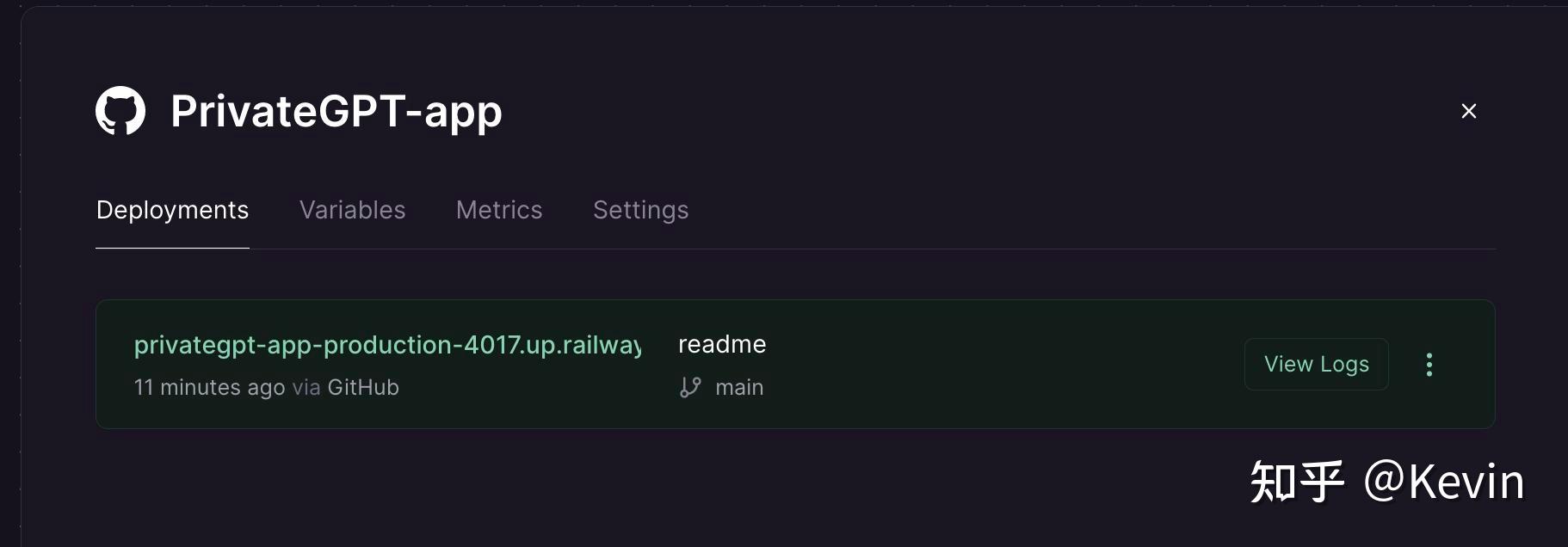Click the @Kevin watermark text
1568x547 pixels.
point(1443,481)
